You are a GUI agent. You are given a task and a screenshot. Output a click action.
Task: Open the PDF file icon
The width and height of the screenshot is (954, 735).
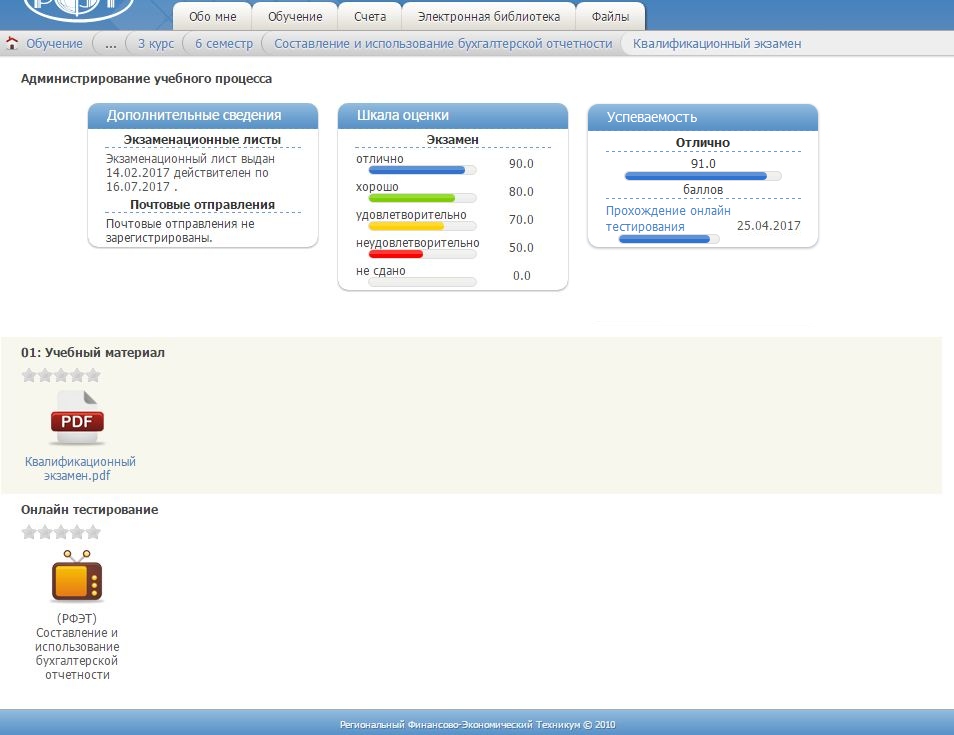pyautogui.click(x=77, y=418)
